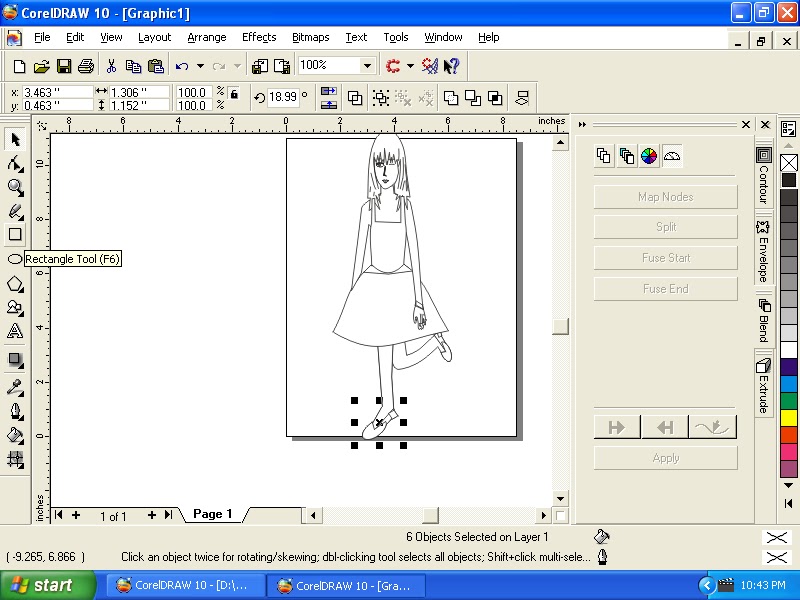The image size is (800, 600).
Task: Pick the yellow color swatch
Action: pyautogui.click(x=789, y=417)
